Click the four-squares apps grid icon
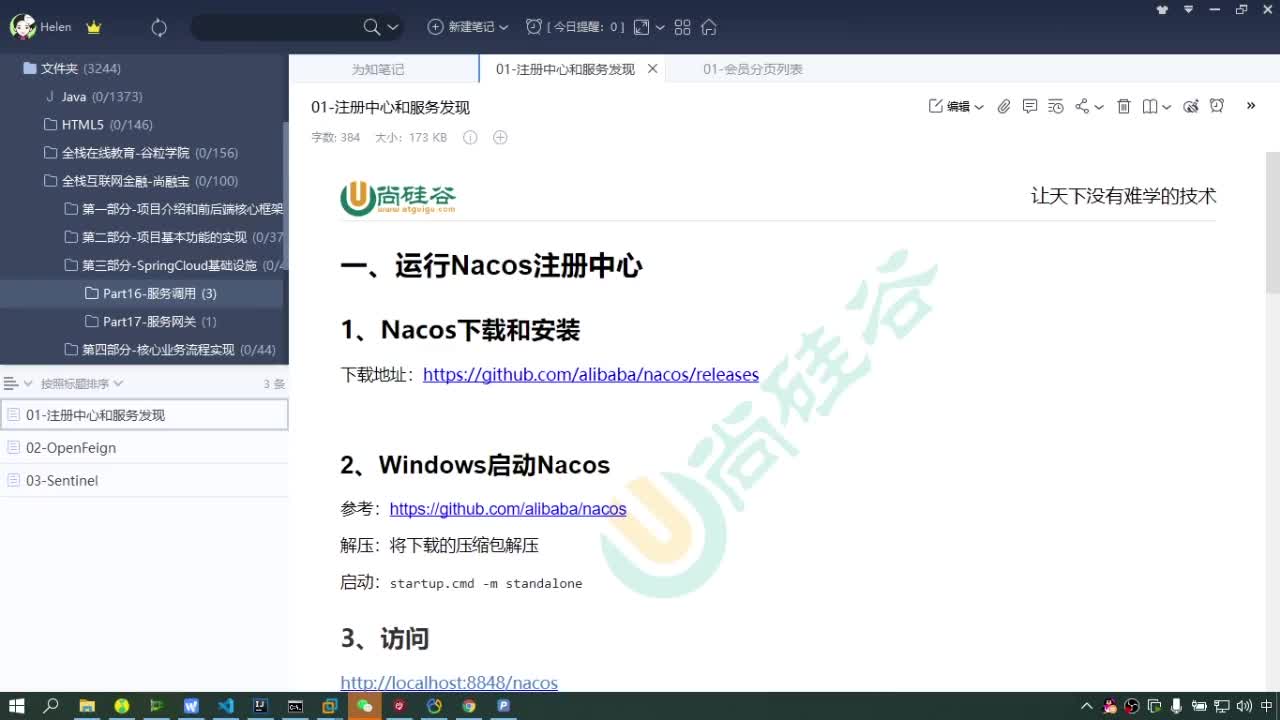 (x=683, y=27)
